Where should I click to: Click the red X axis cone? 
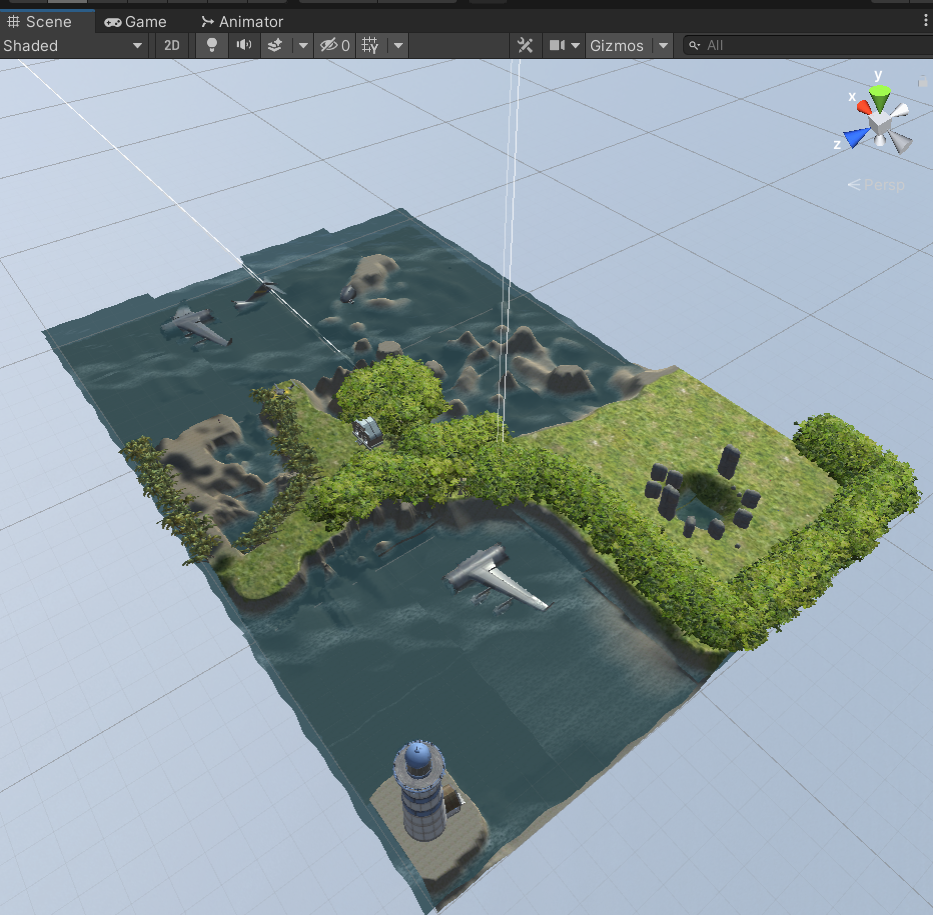click(x=864, y=107)
